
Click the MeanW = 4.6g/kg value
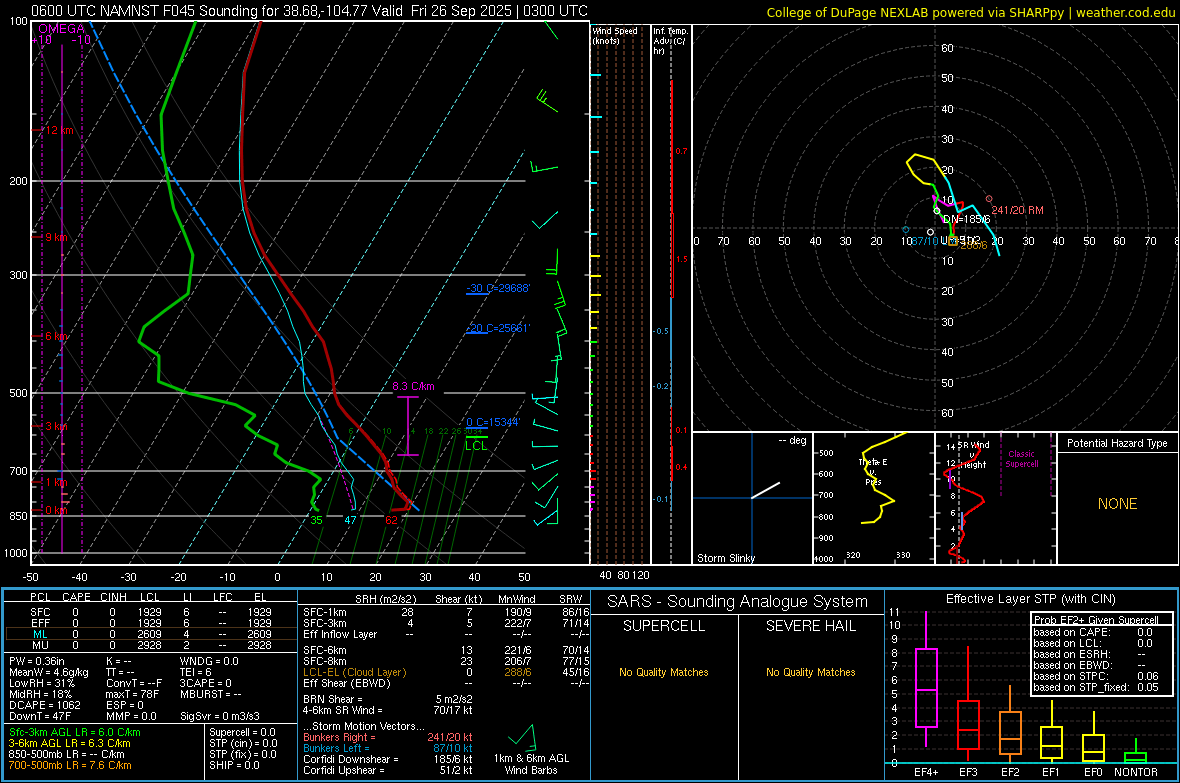pyautogui.click(x=48, y=672)
